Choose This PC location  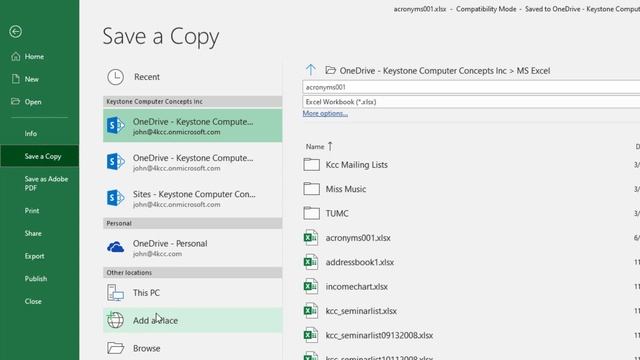click(192, 293)
